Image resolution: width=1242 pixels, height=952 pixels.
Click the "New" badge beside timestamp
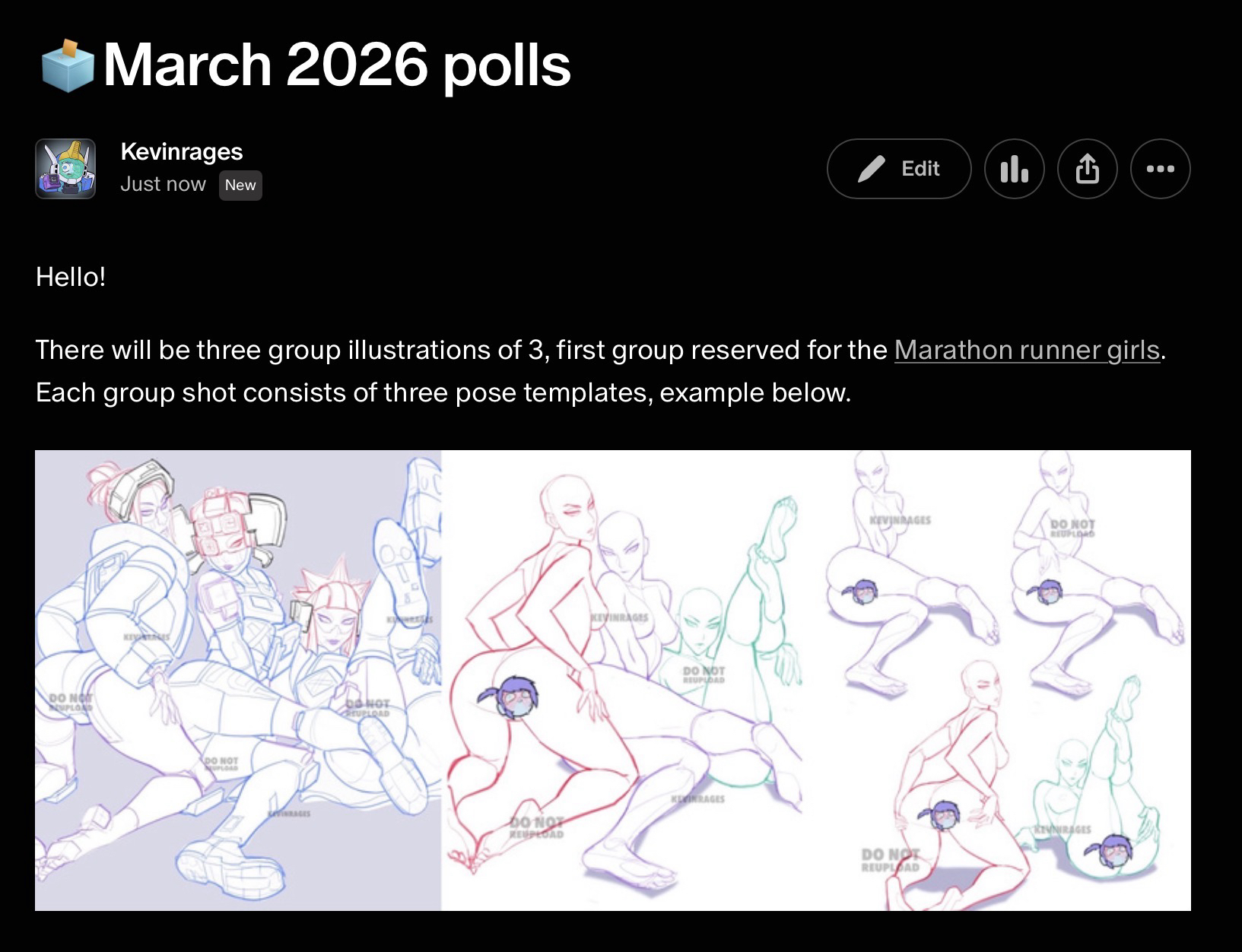tap(240, 186)
